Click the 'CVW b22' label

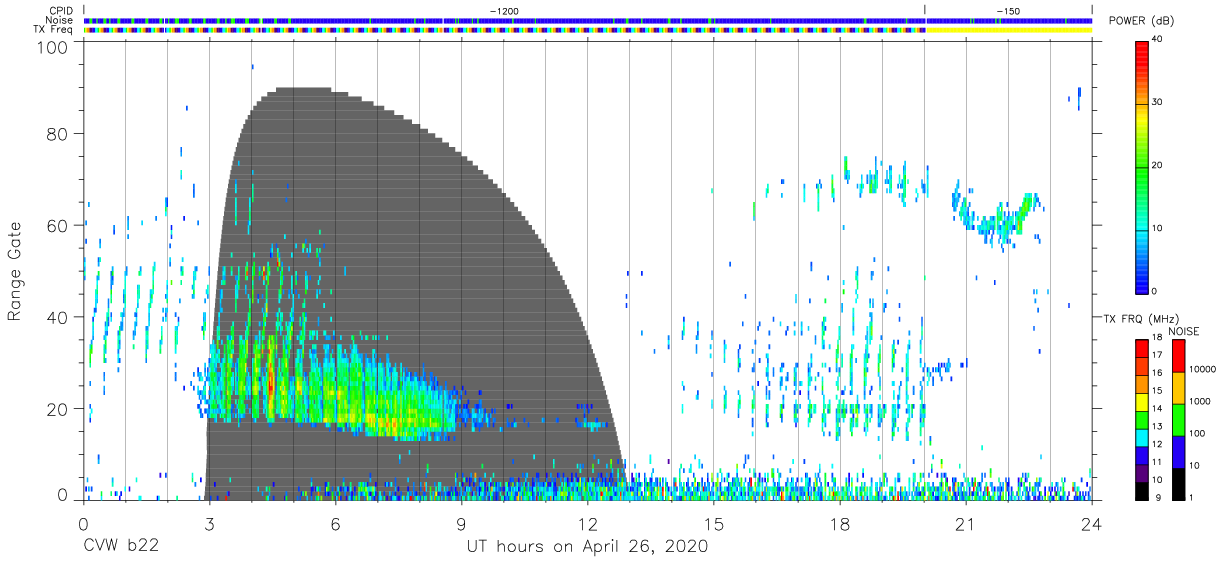tap(122, 547)
